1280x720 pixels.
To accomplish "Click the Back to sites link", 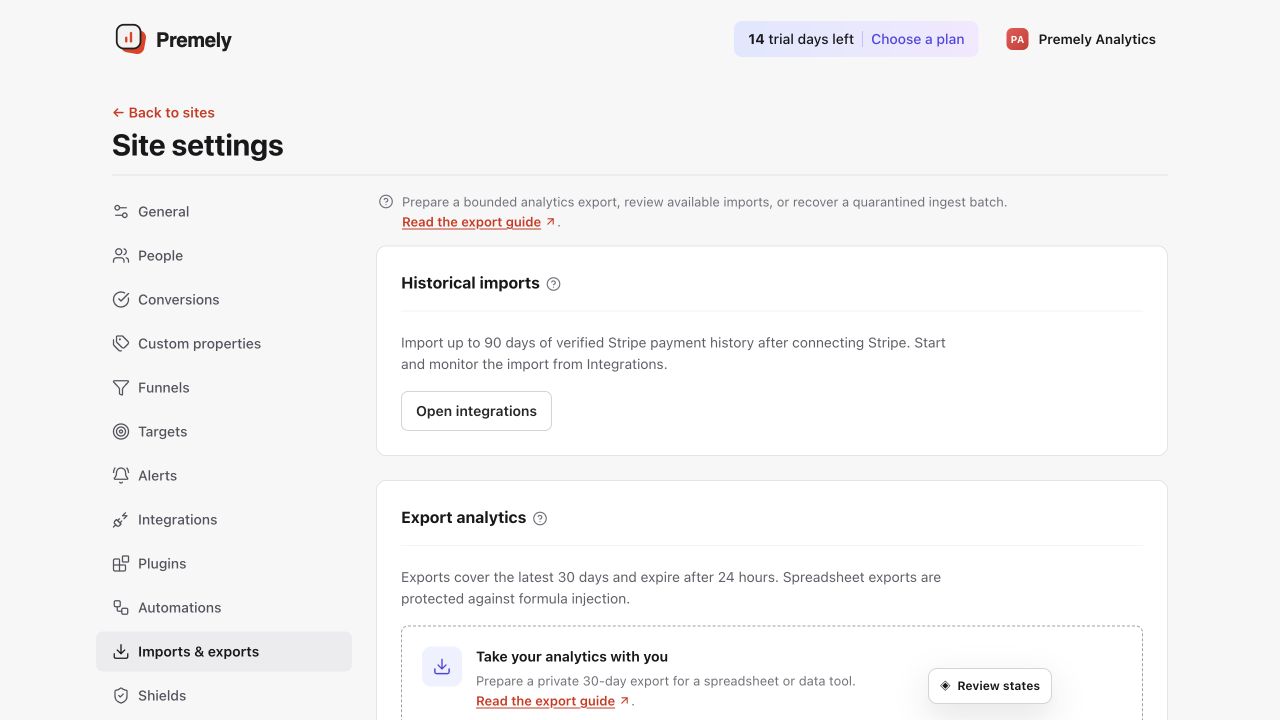I will 163,113.
